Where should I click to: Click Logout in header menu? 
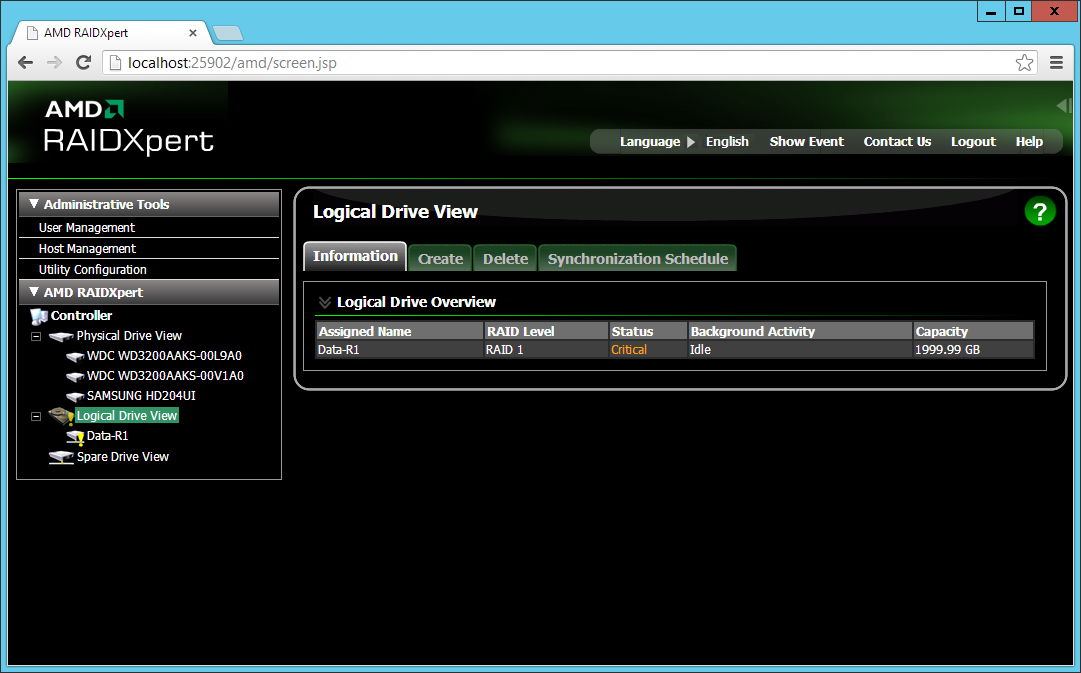[x=973, y=141]
